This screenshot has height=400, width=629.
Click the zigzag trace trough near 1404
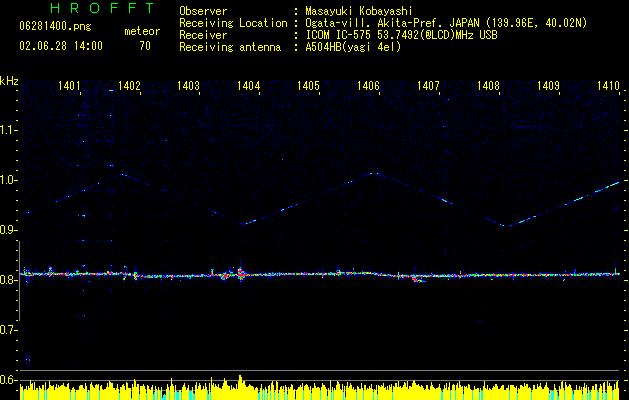point(244,224)
